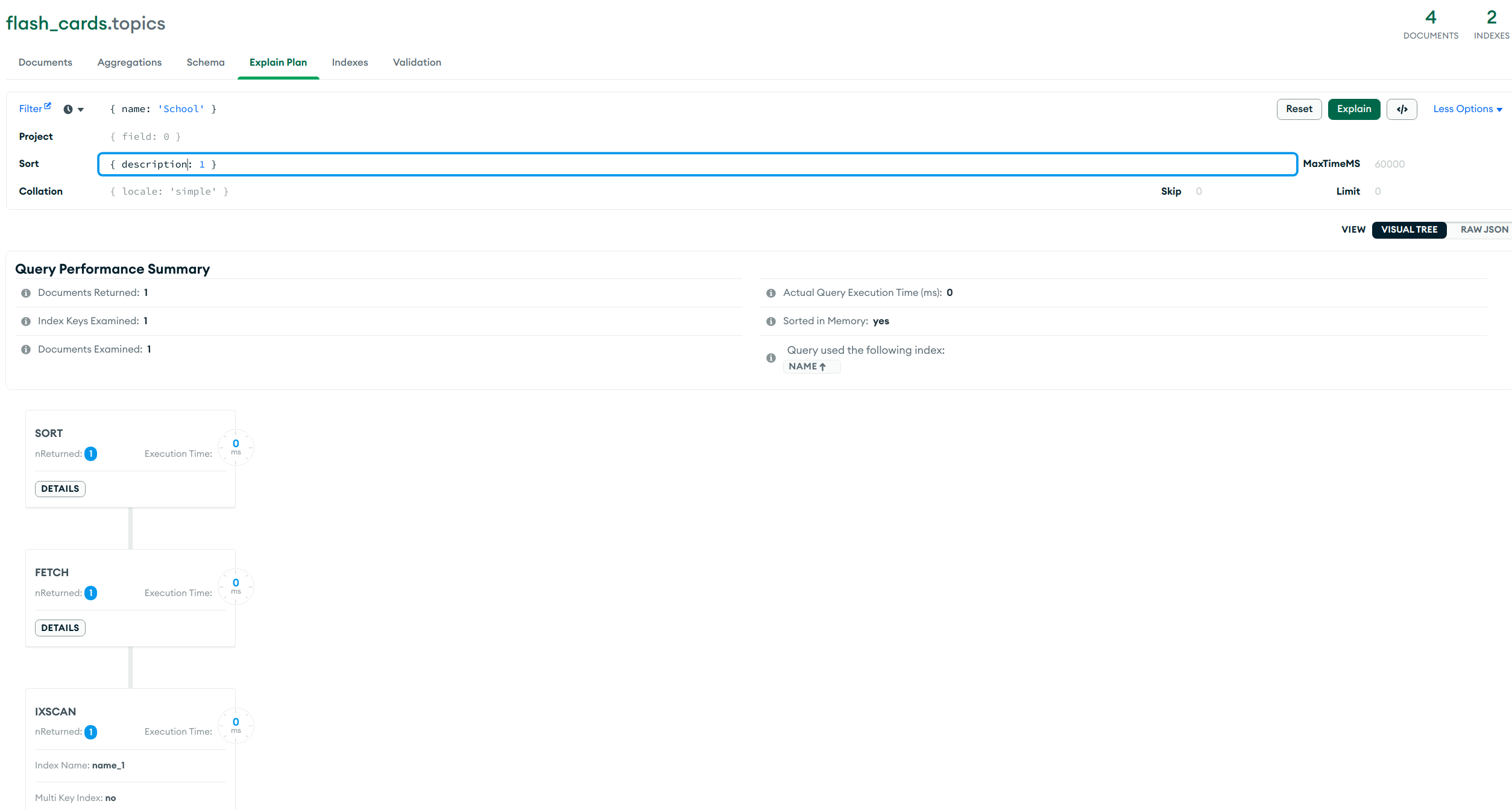Click info icon beside Sorted in Memory
Image resolution: width=1512 pixels, height=810 pixels.
pyautogui.click(x=770, y=321)
